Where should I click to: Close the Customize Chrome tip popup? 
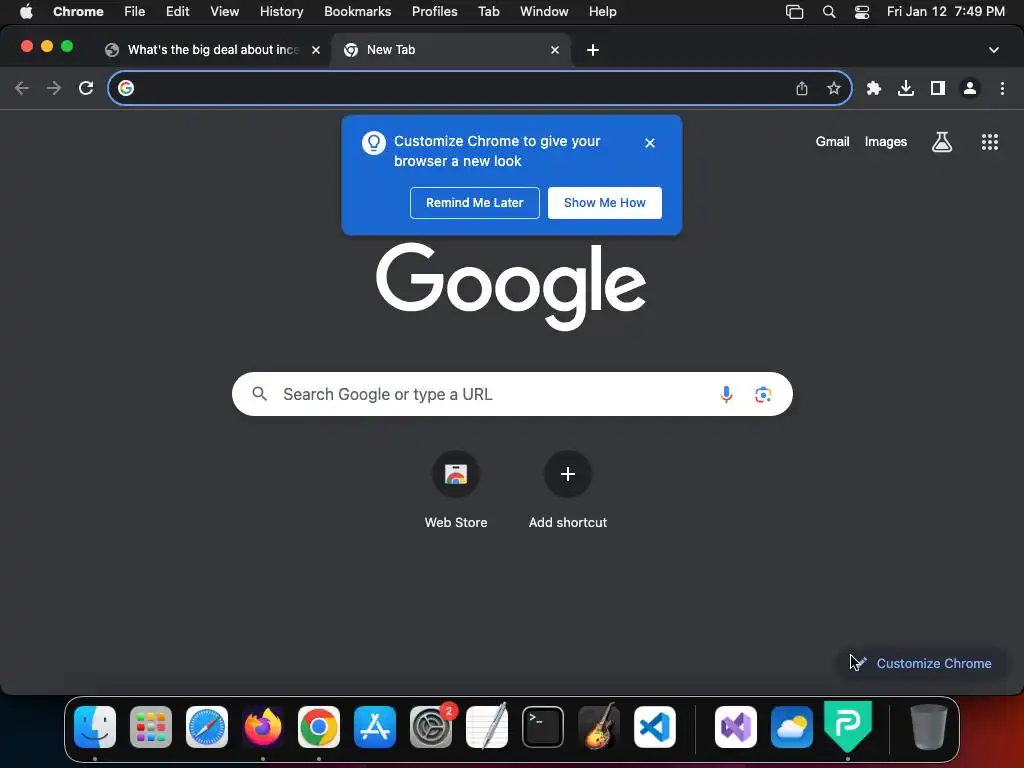point(650,143)
